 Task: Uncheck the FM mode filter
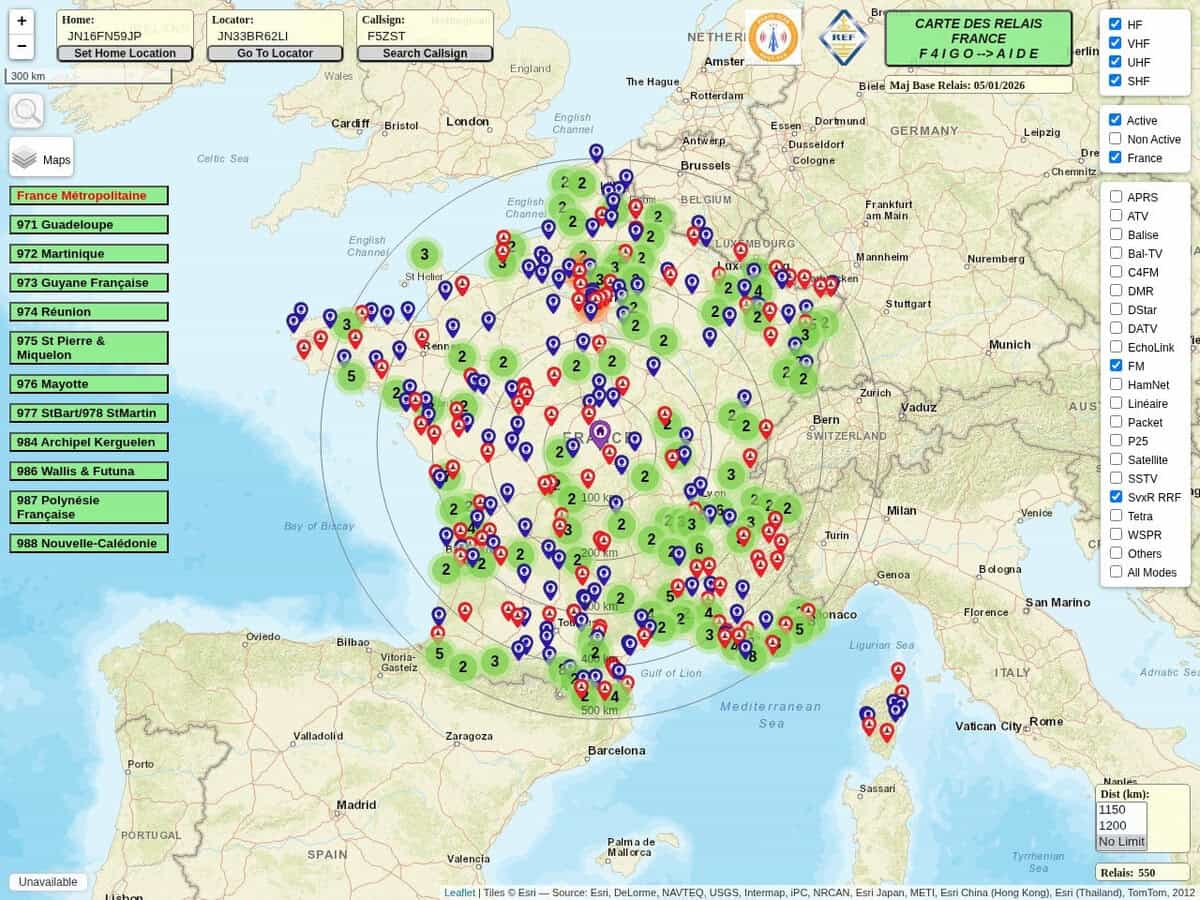pyautogui.click(x=1115, y=365)
